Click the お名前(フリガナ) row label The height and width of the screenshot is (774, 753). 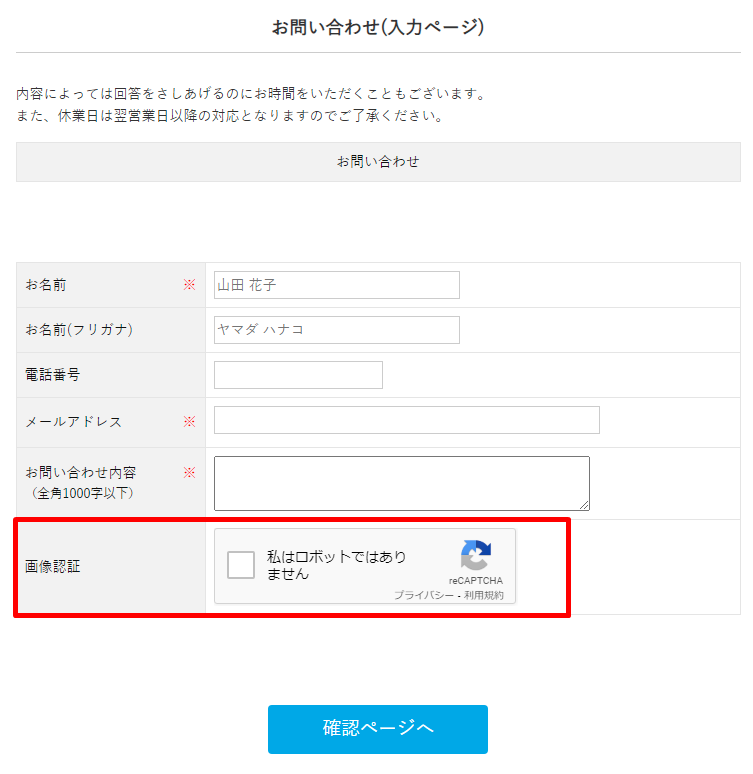(79, 330)
